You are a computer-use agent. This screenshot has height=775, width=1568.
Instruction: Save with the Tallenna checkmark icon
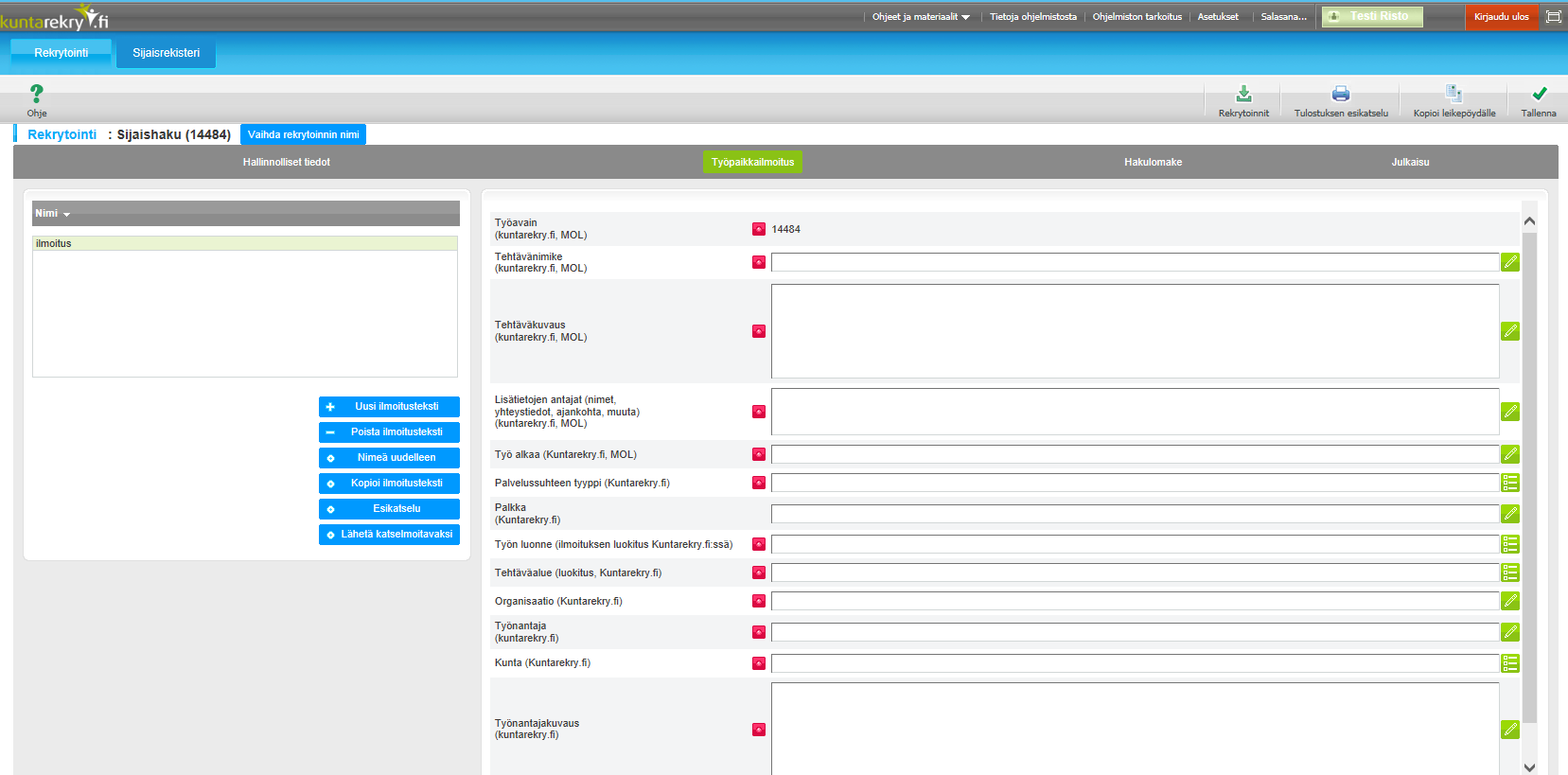pyautogui.click(x=1540, y=94)
